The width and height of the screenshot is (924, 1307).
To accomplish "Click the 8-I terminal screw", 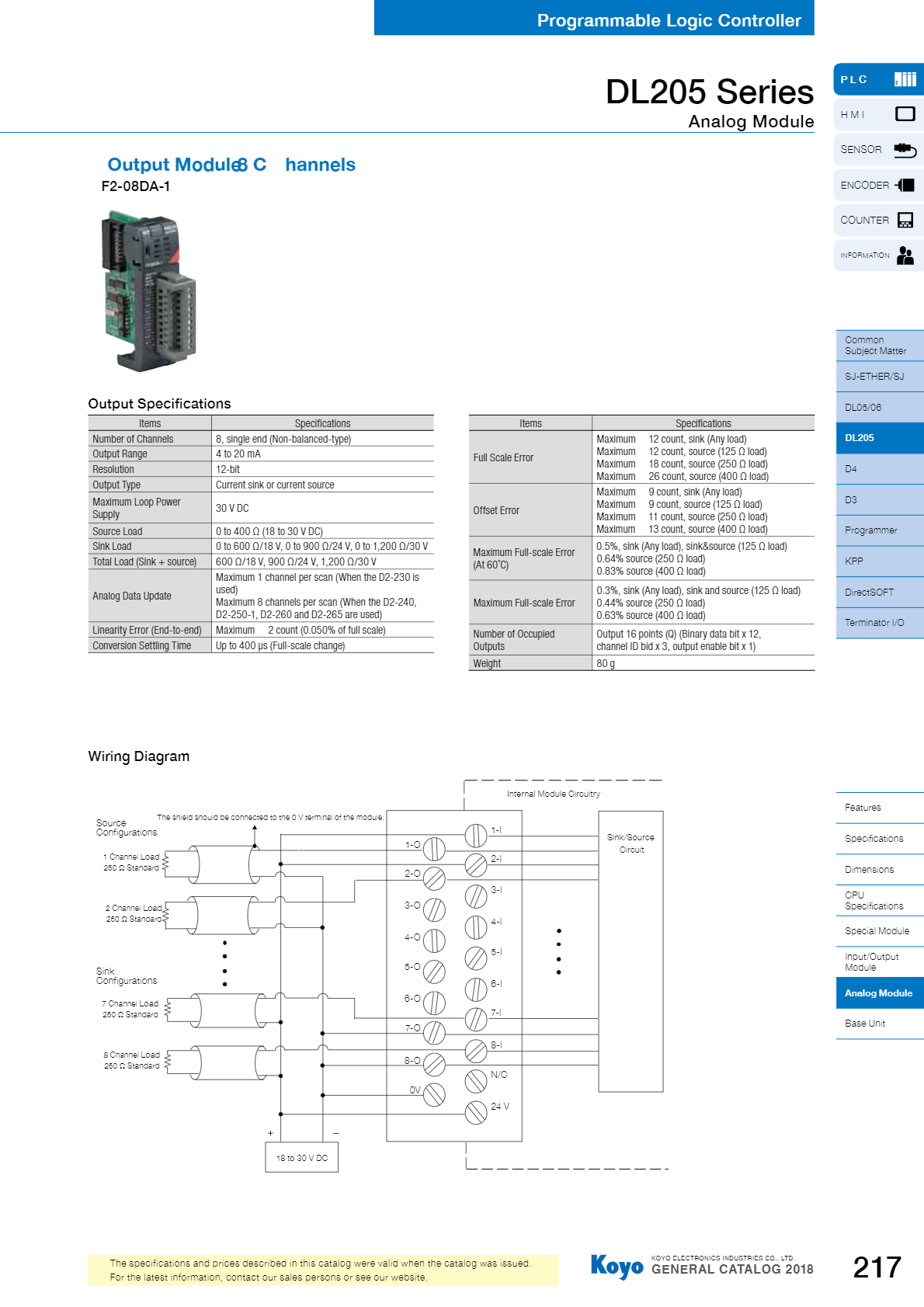I will tap(476, 1050).
